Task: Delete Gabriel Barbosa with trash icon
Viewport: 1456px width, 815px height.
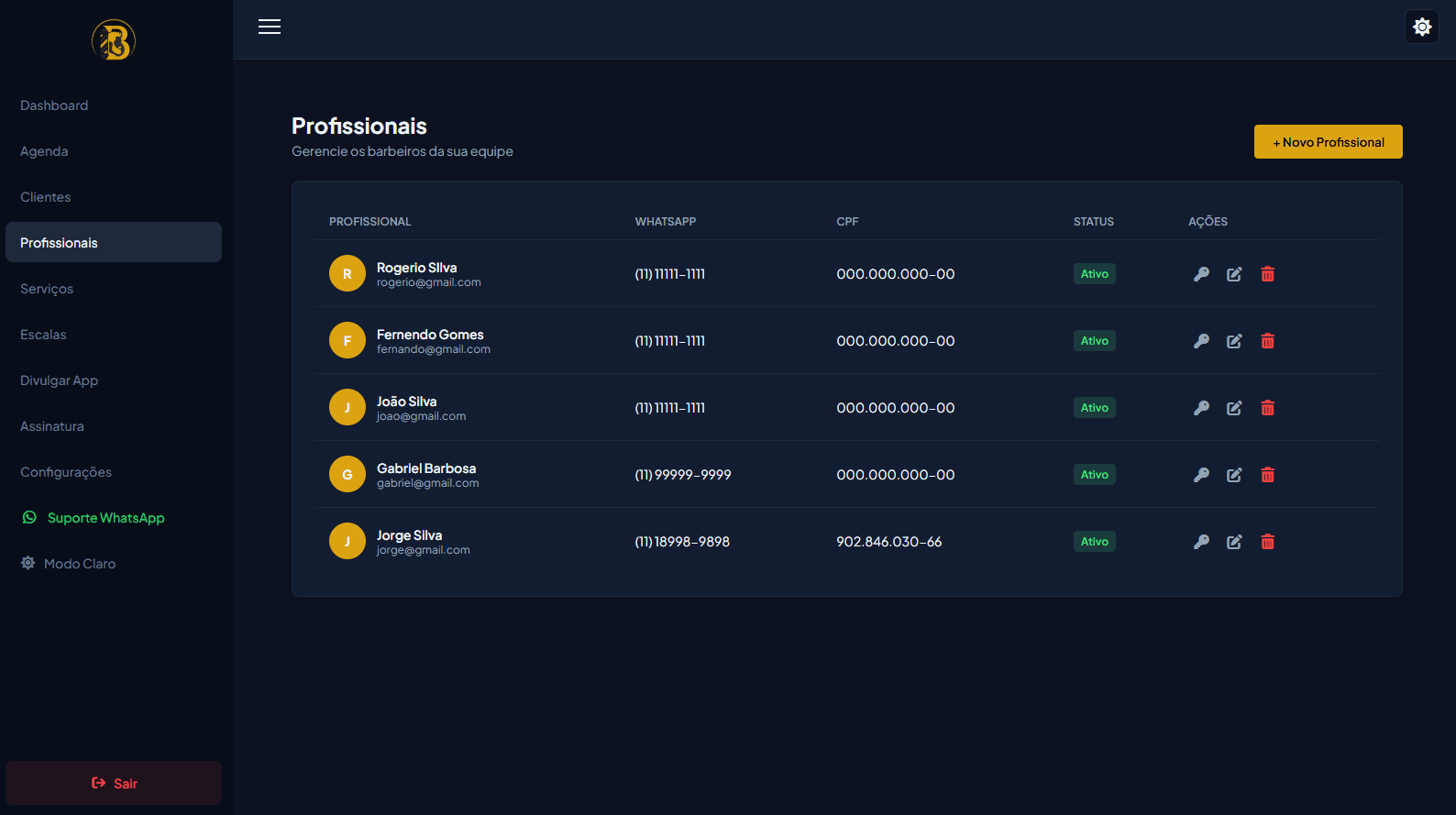Action: tap(1267, 475)
